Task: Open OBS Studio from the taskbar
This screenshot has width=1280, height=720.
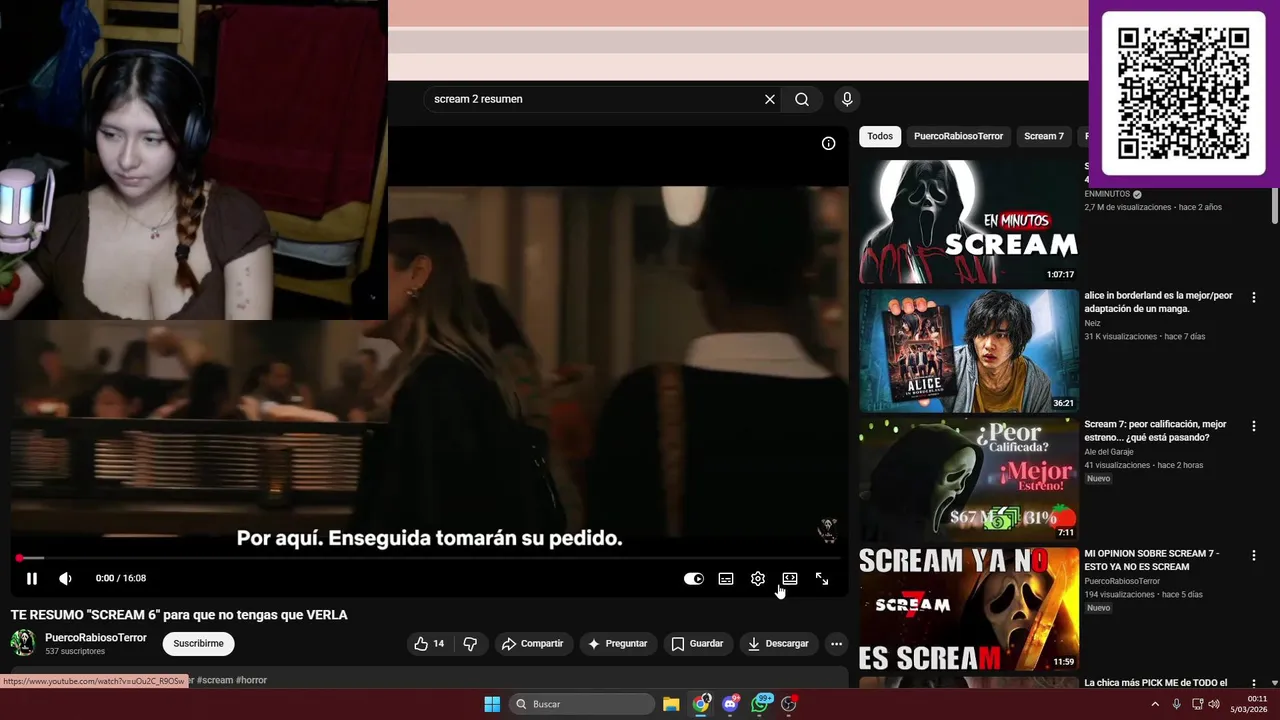Action: (x=789, y=704)
